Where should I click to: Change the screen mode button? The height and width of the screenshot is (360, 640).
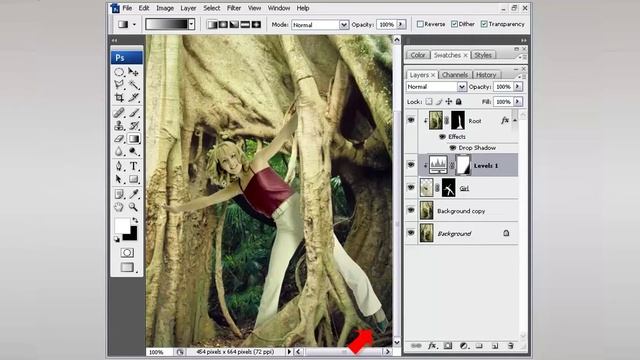click(127, 267)
